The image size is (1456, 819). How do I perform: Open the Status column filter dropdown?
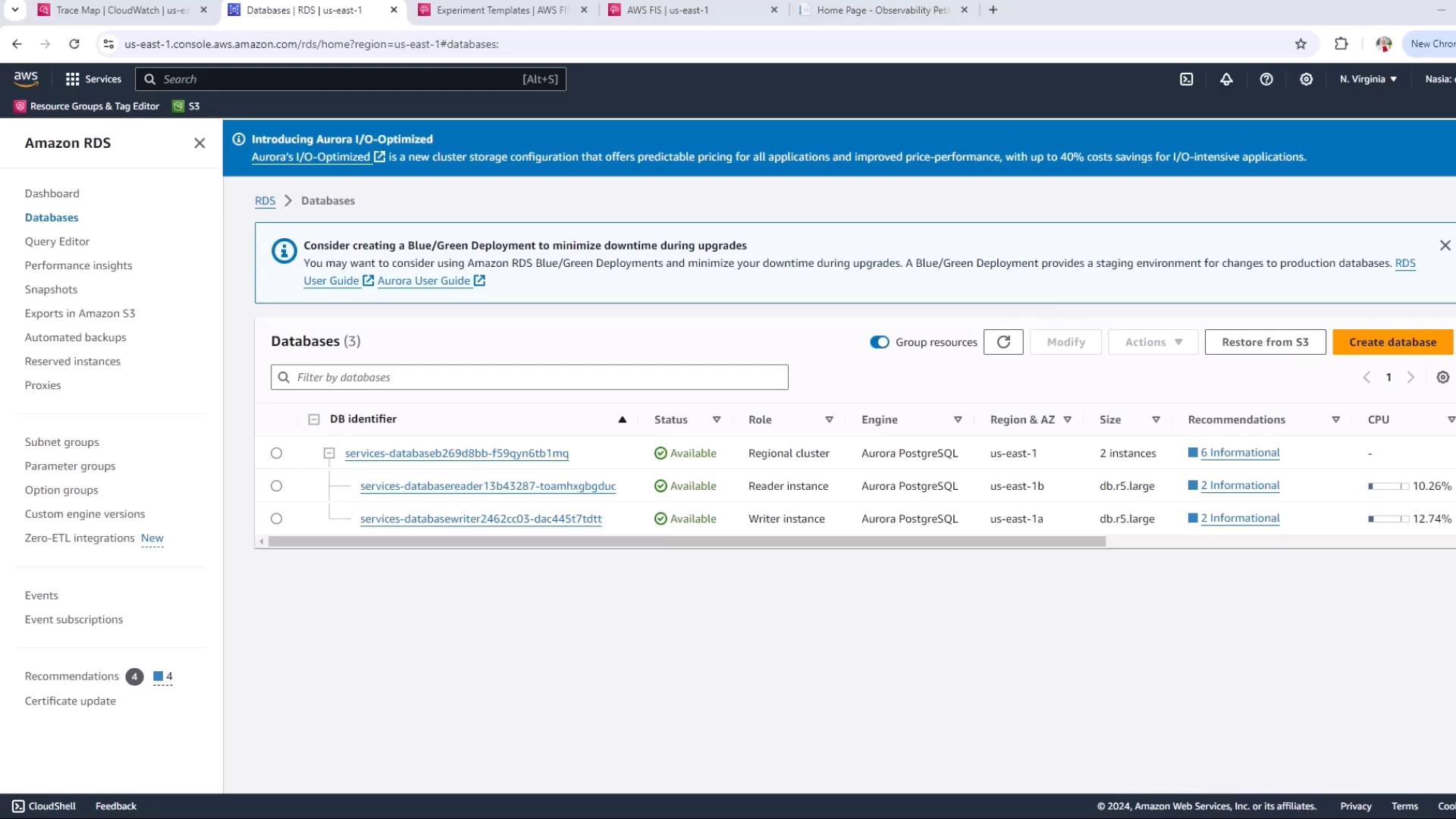[716, 419]
